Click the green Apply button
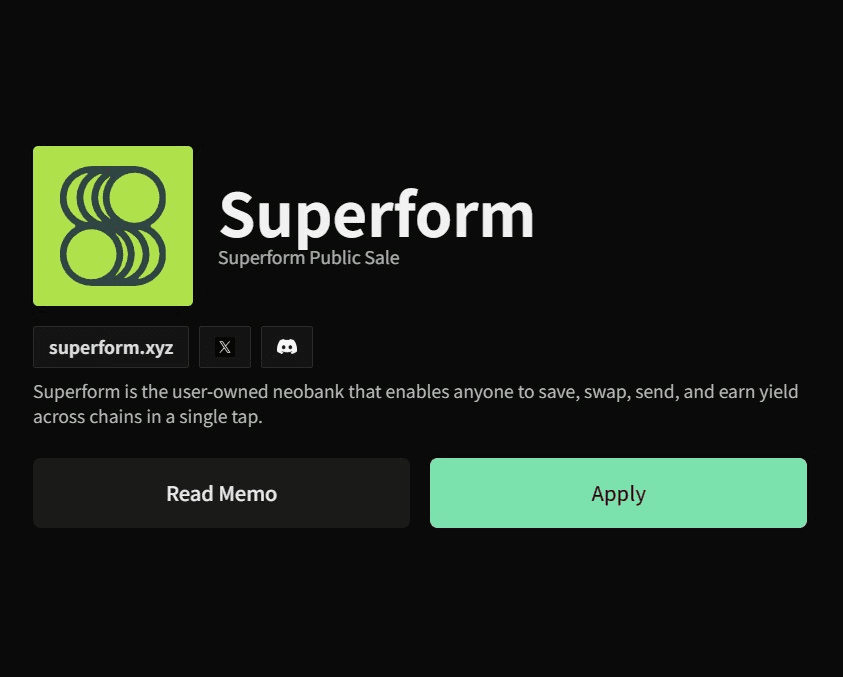The width and height of the screenshot is (843, 677). pyautogui.click(x=618, y=493)
